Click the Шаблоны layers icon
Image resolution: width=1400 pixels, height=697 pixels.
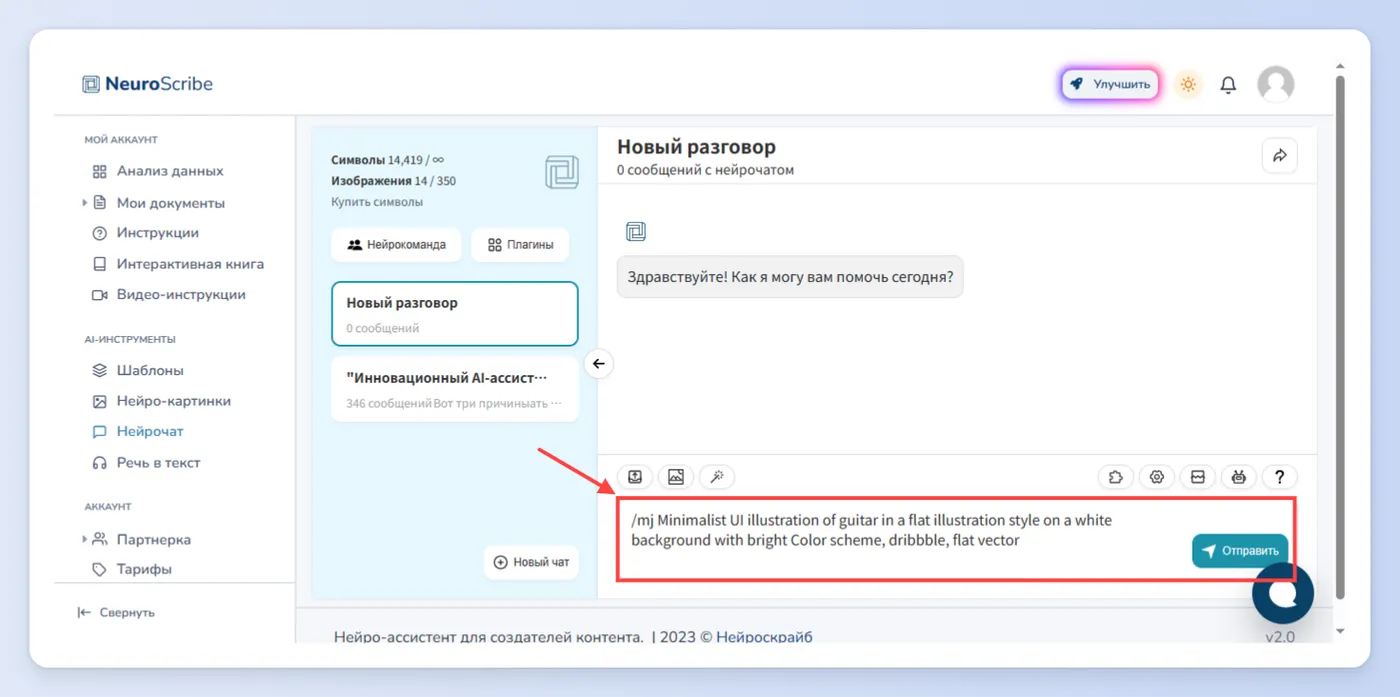pos(99,370)
